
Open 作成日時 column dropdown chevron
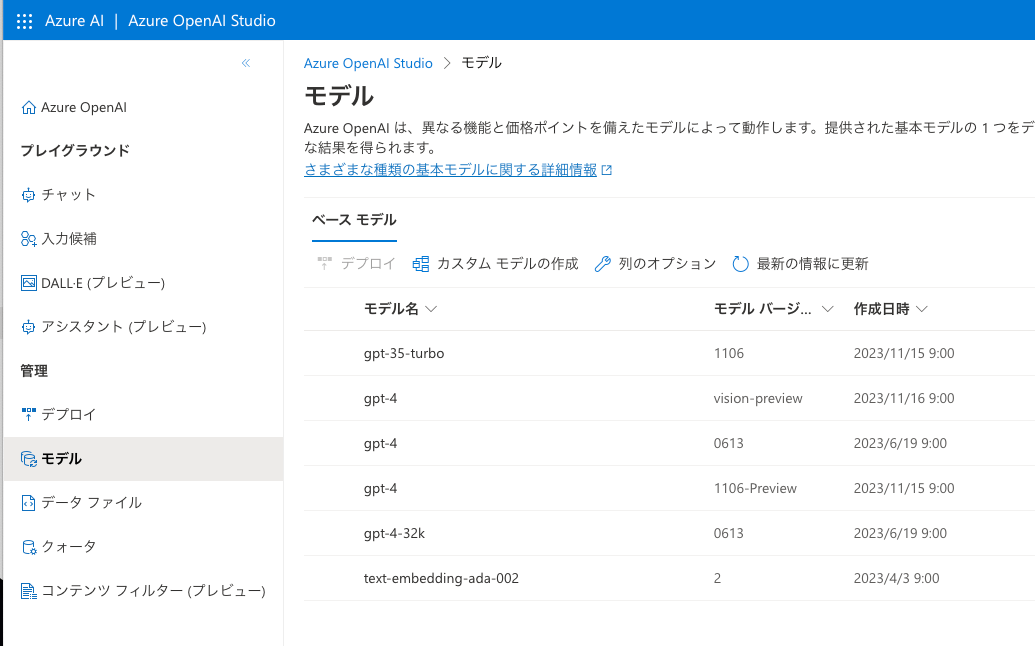(922, 309)
